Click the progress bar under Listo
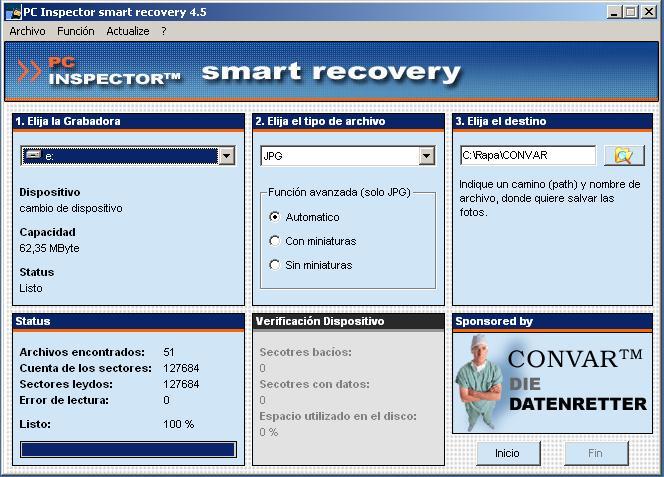 pos(128,449)
